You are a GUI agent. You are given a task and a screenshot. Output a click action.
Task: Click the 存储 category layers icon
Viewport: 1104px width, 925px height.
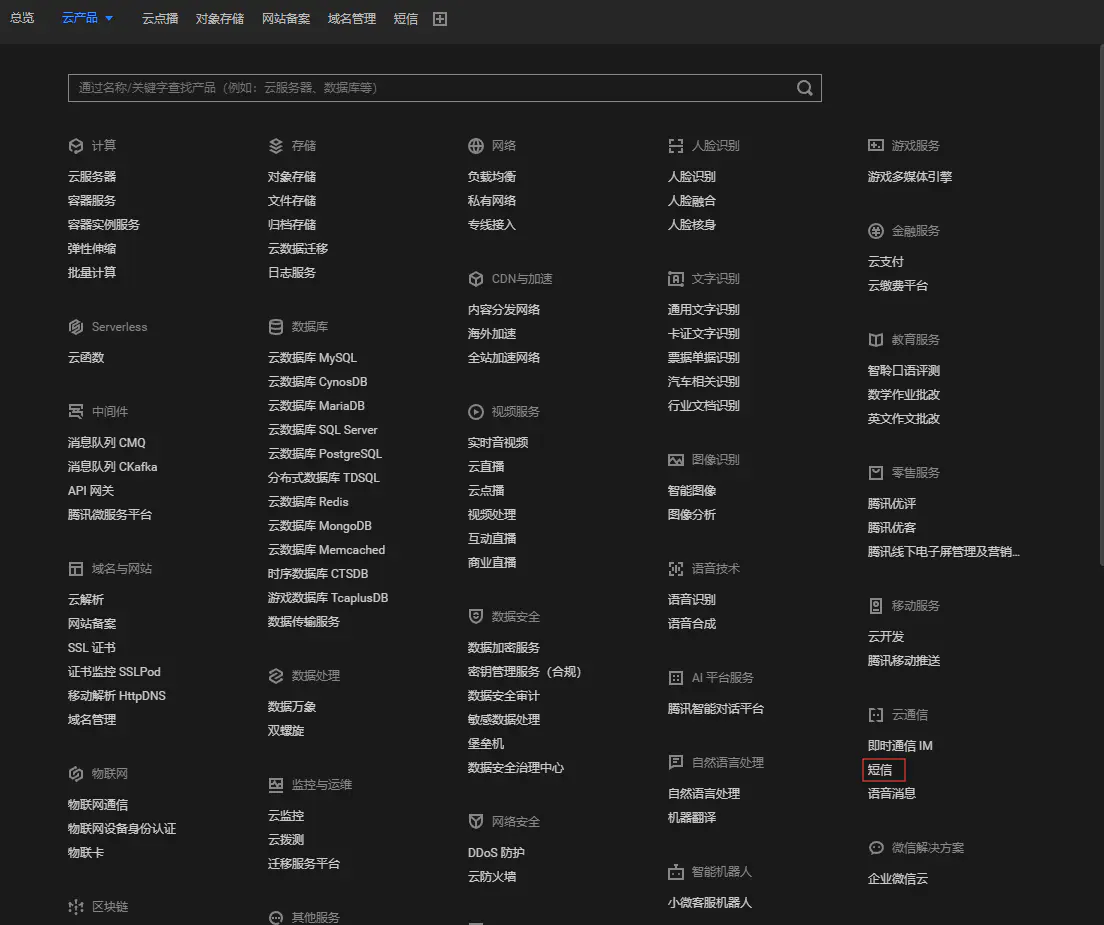[276, 146]
